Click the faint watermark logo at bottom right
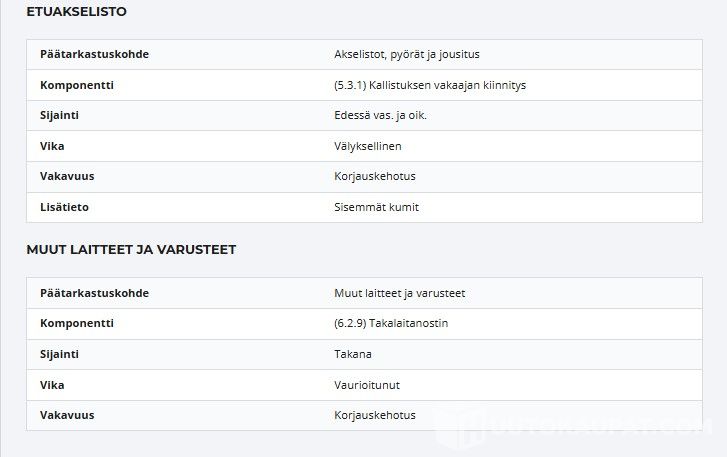Image resolution: width=727 pixels, height=457 pixels. pos(574,426)
